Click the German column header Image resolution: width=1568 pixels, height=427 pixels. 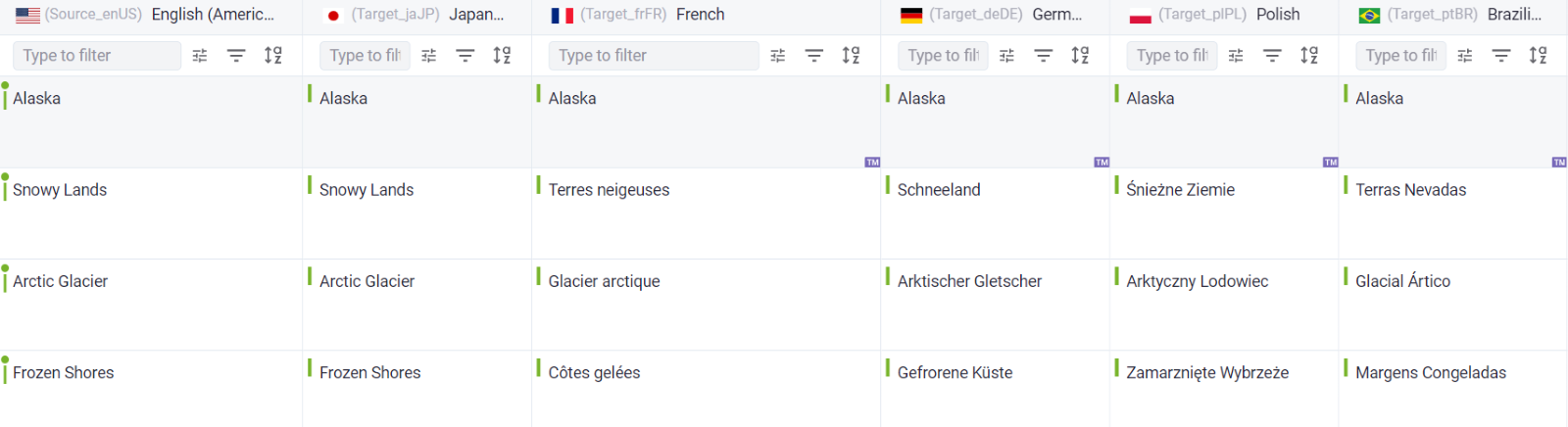pyautogui.click(x=1055, y=15)
